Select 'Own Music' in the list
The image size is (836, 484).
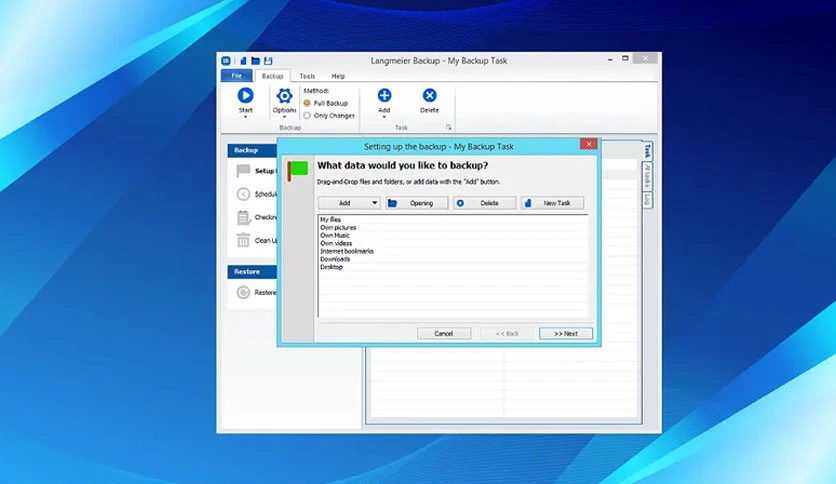pos(335,236)
